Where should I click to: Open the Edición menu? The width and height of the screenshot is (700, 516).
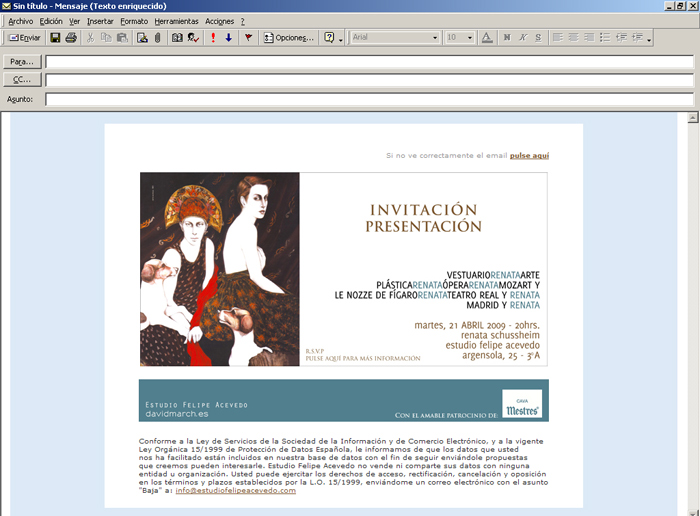pyautogui.click(x=51, y=21)
